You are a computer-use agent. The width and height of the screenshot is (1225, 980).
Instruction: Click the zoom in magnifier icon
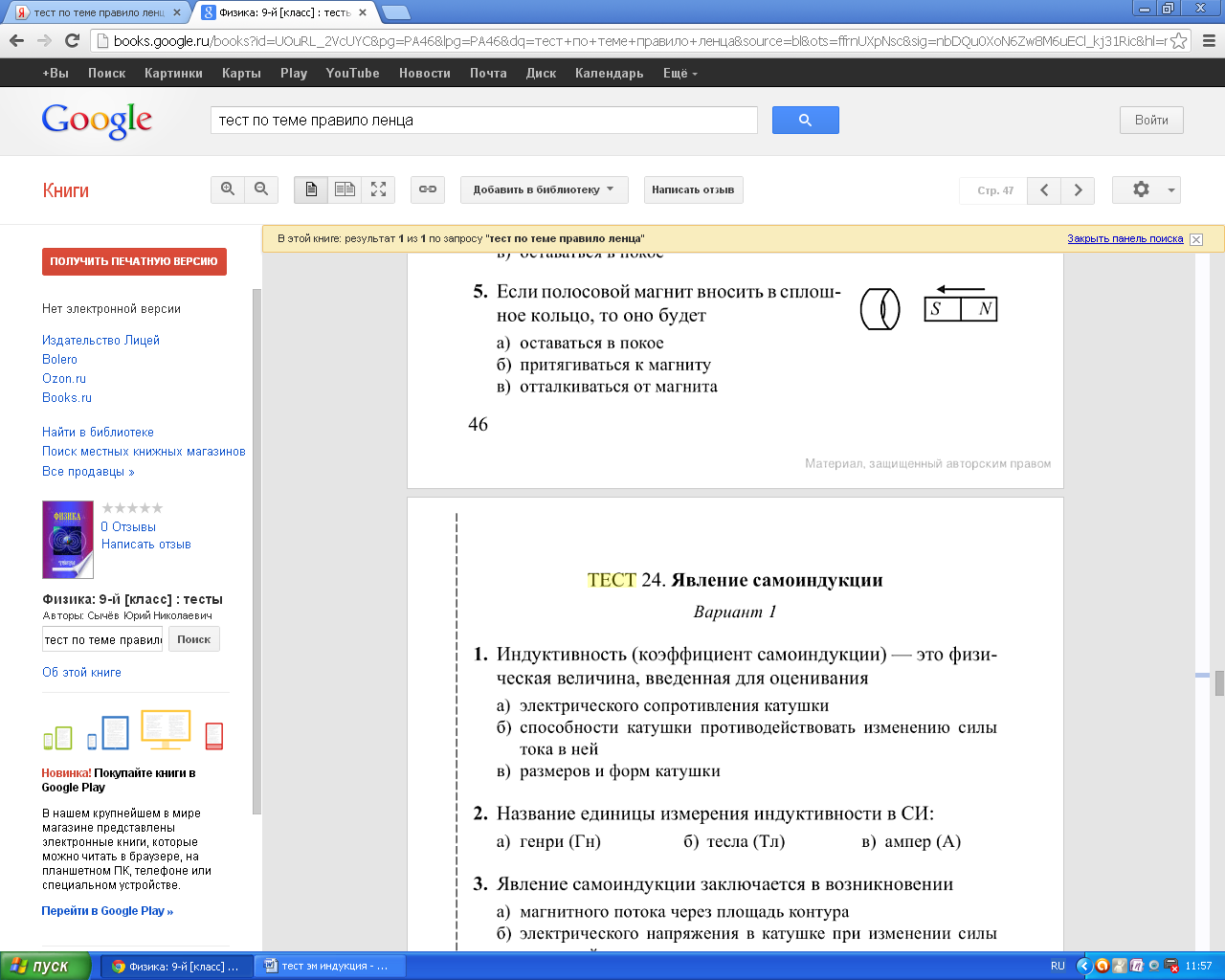228,189
